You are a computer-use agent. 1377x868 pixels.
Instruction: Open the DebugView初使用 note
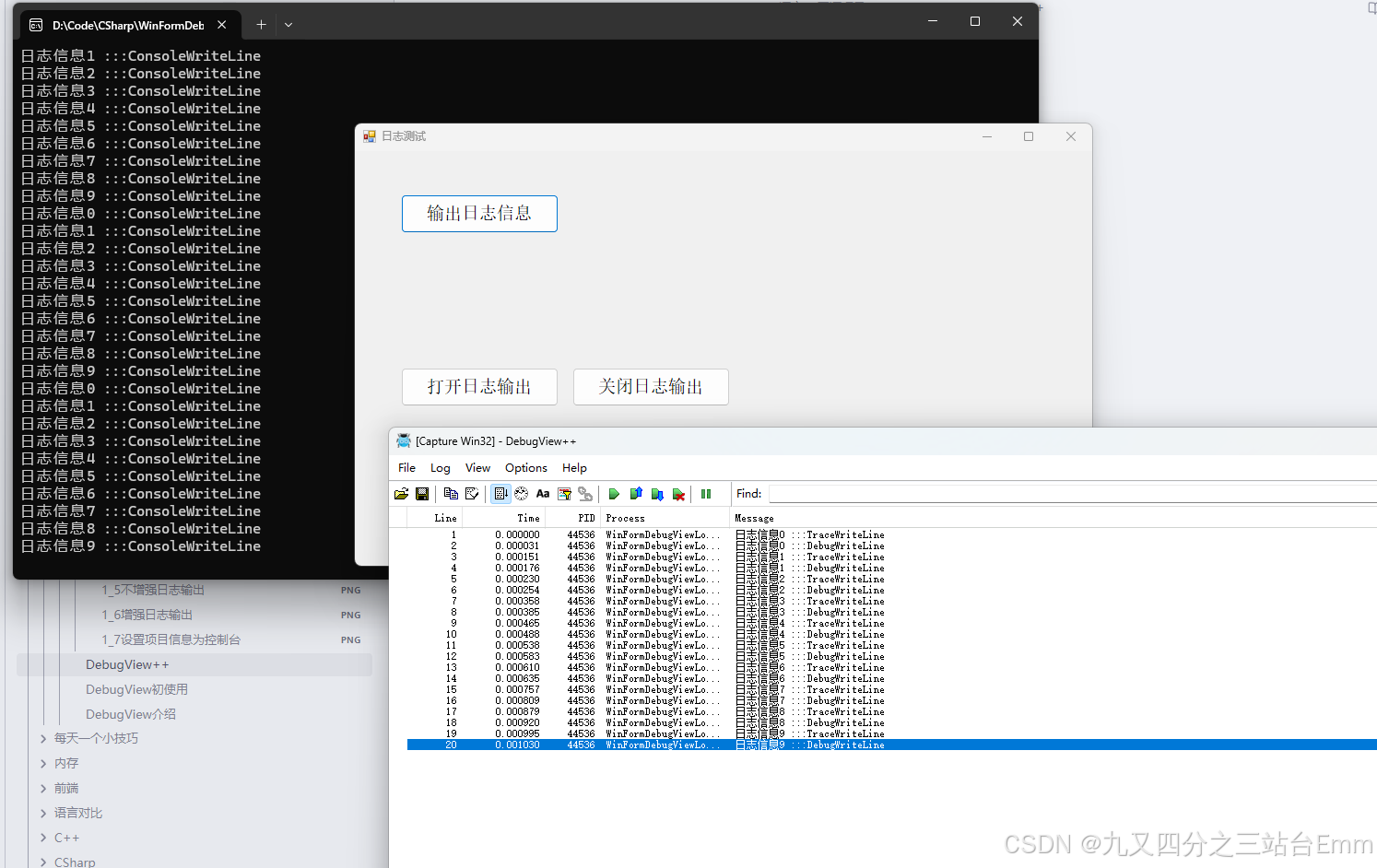click(x=136, y=689)
